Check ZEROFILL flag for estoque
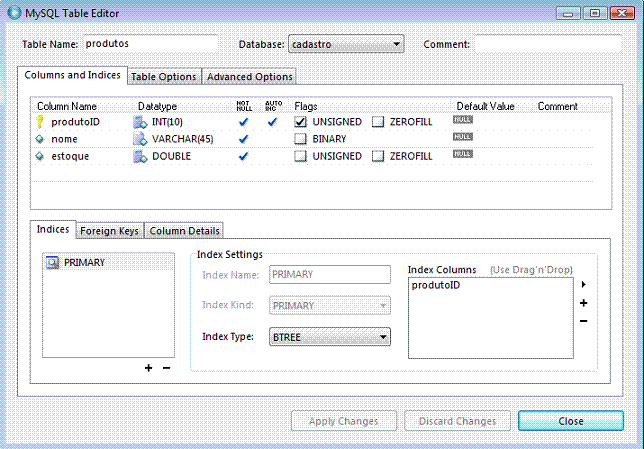644x449 pixels. click(x=378, y=156)
